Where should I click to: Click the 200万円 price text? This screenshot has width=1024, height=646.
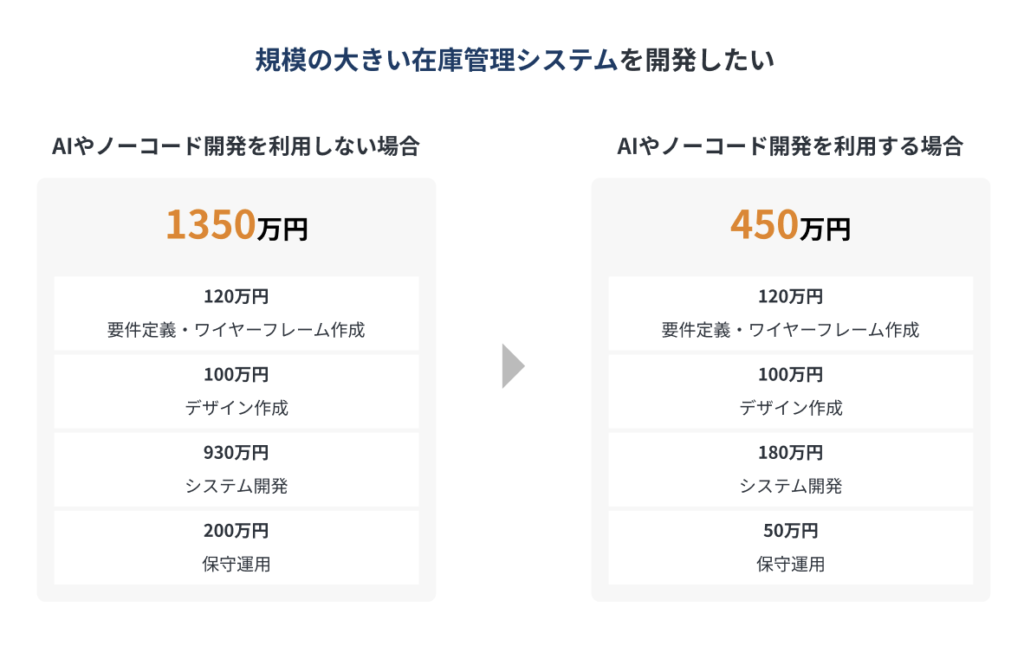236,531
